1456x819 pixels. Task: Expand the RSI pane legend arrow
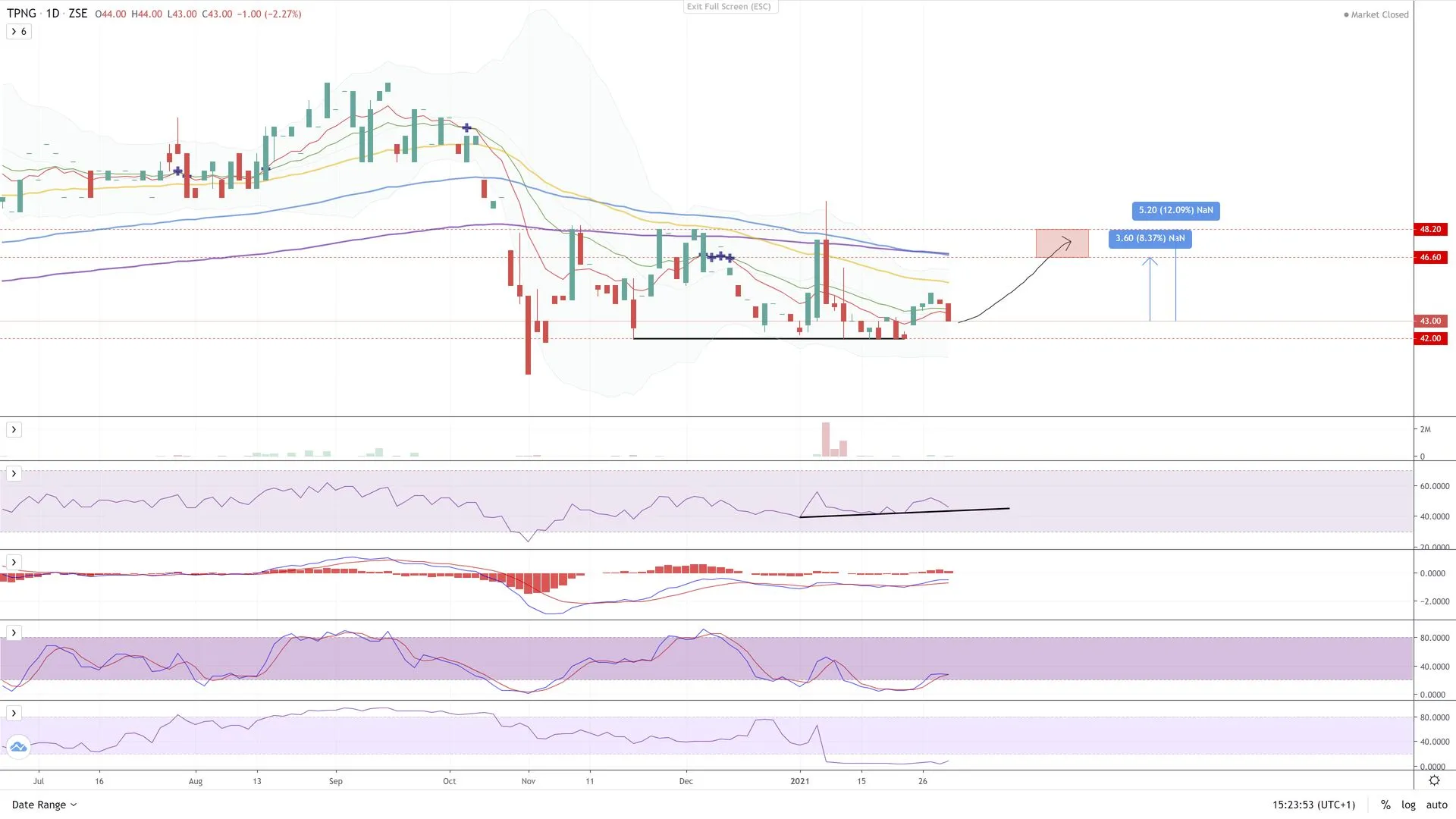click(14, 474)
